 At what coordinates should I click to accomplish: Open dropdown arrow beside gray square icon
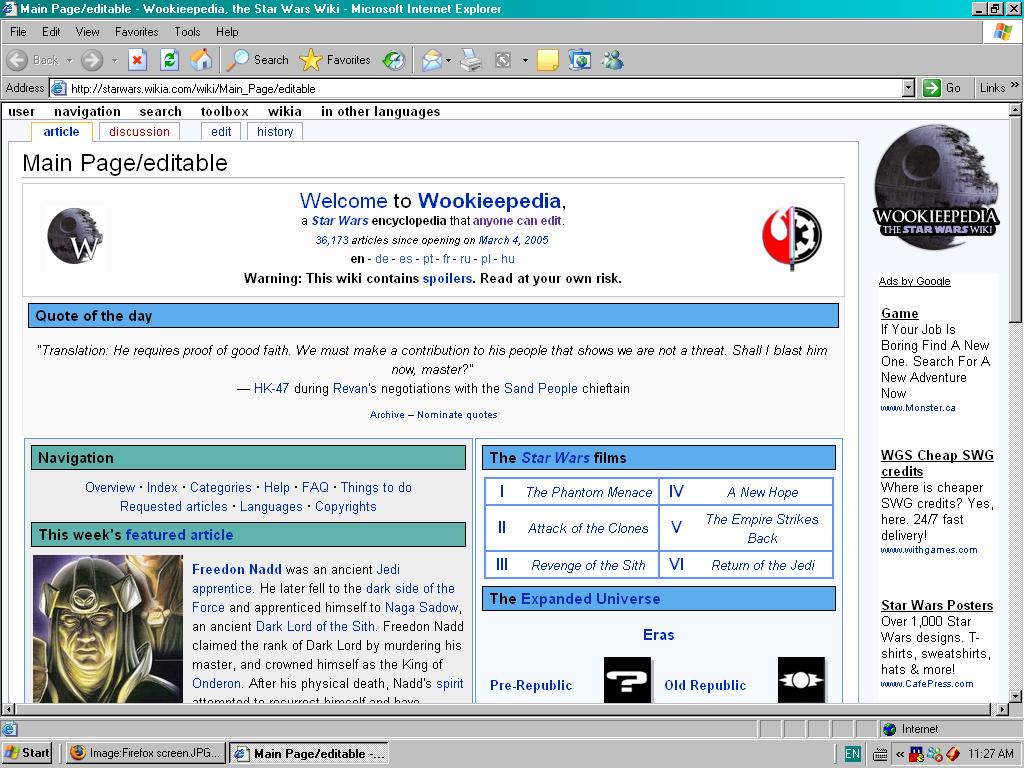525,61
